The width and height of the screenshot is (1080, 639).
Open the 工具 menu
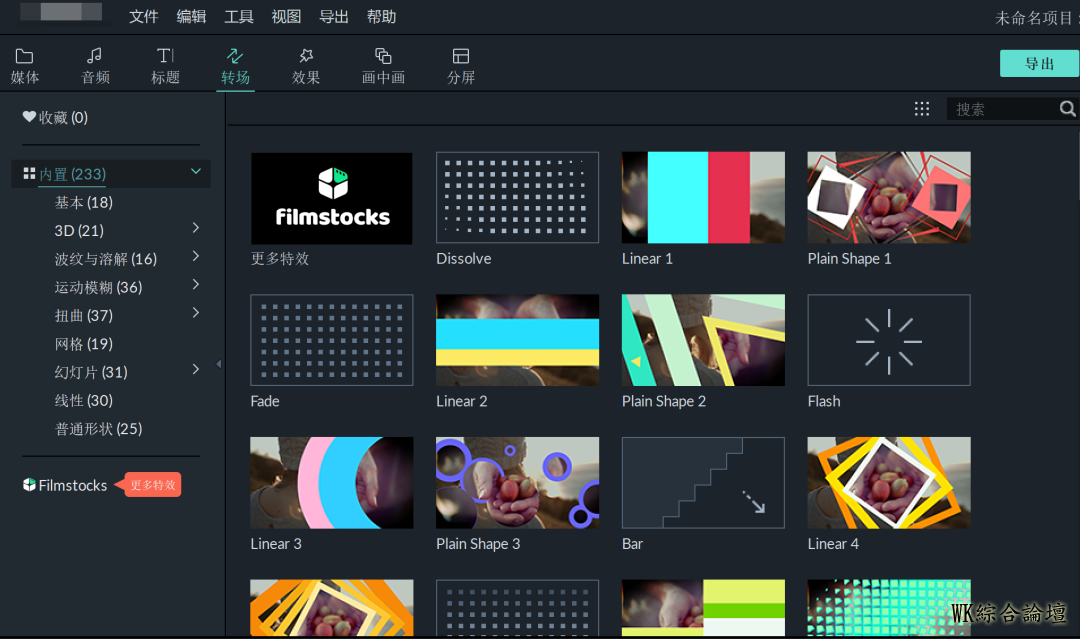click(x=239, y=17)
